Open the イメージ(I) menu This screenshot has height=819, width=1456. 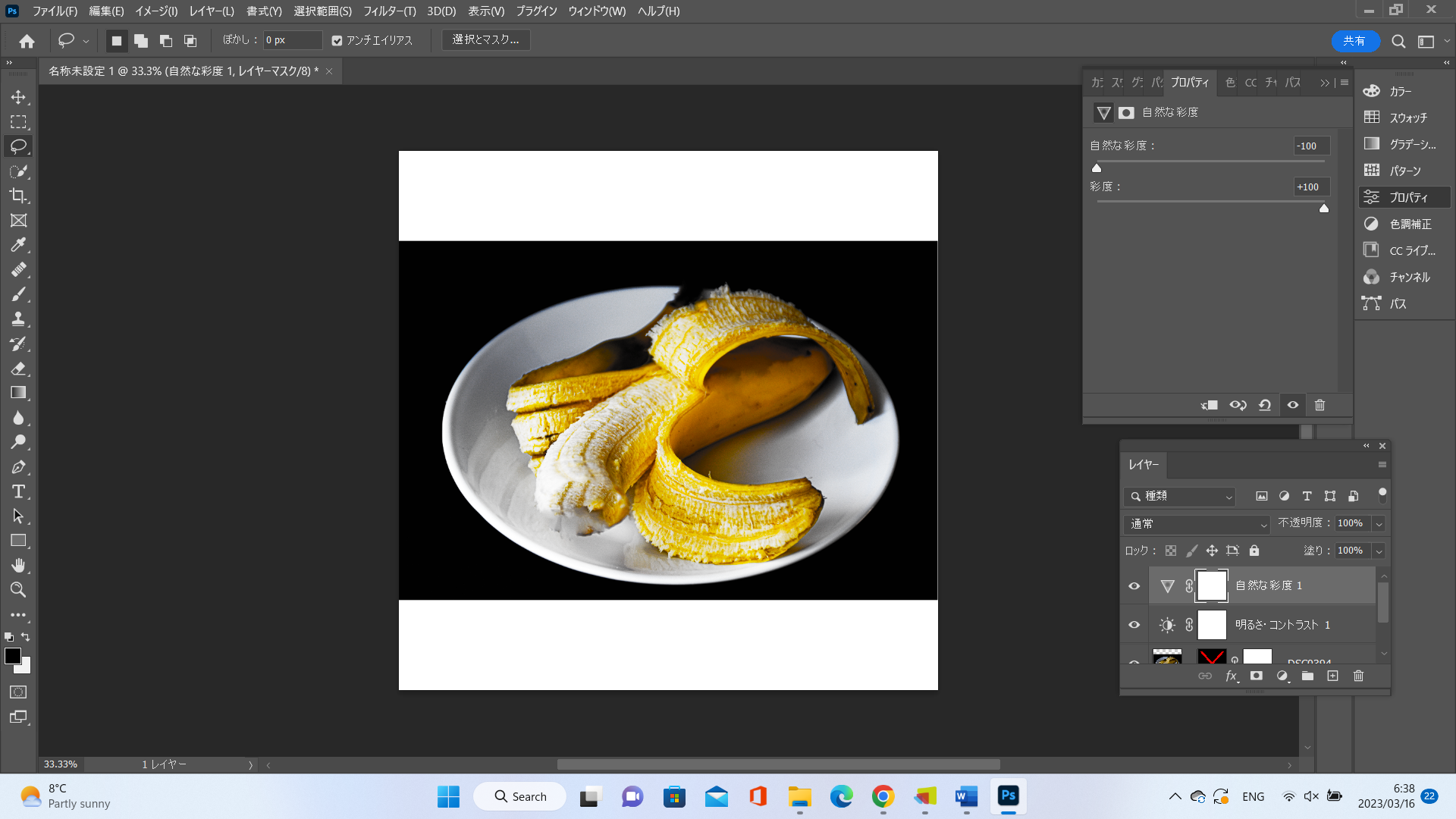(x=156, y=11)
